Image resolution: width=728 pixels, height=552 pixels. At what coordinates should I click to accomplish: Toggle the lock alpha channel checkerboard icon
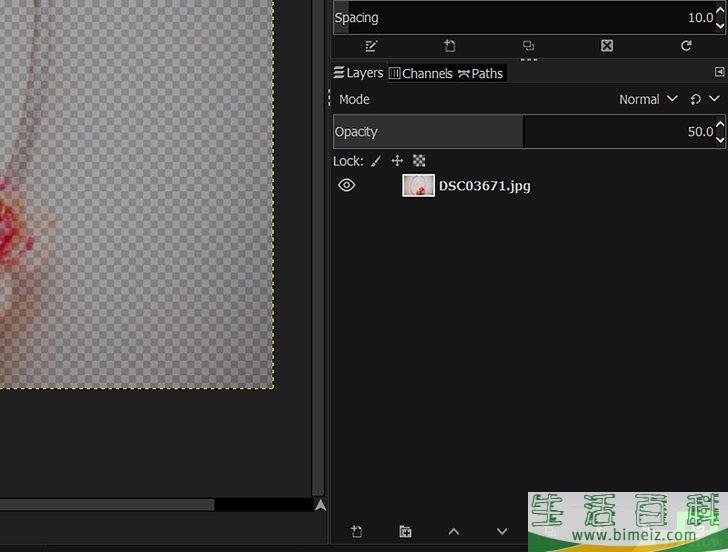click(419, 161)
